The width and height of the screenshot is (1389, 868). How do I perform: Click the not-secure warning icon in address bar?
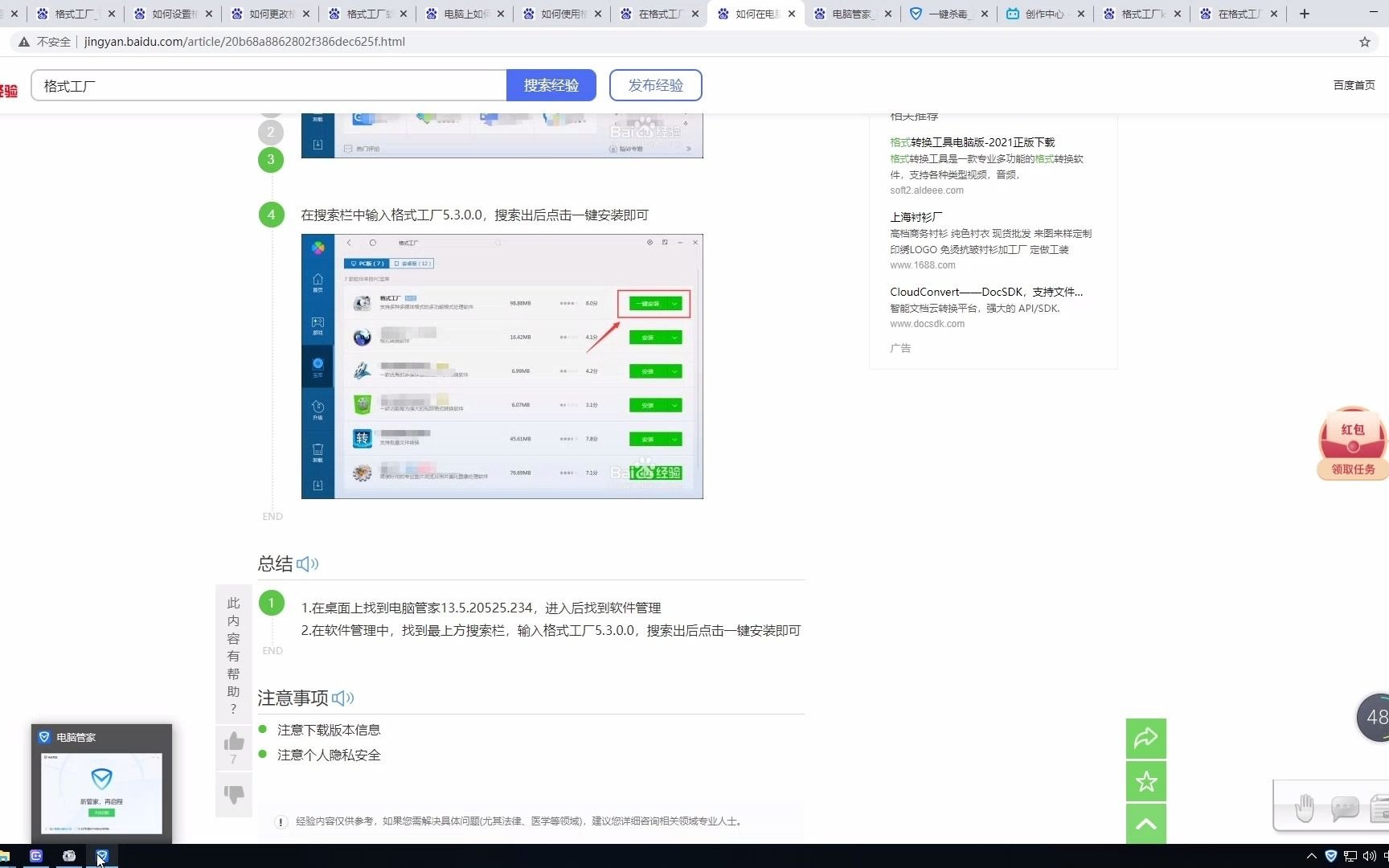pyautogui.click(x=24, y=42)
